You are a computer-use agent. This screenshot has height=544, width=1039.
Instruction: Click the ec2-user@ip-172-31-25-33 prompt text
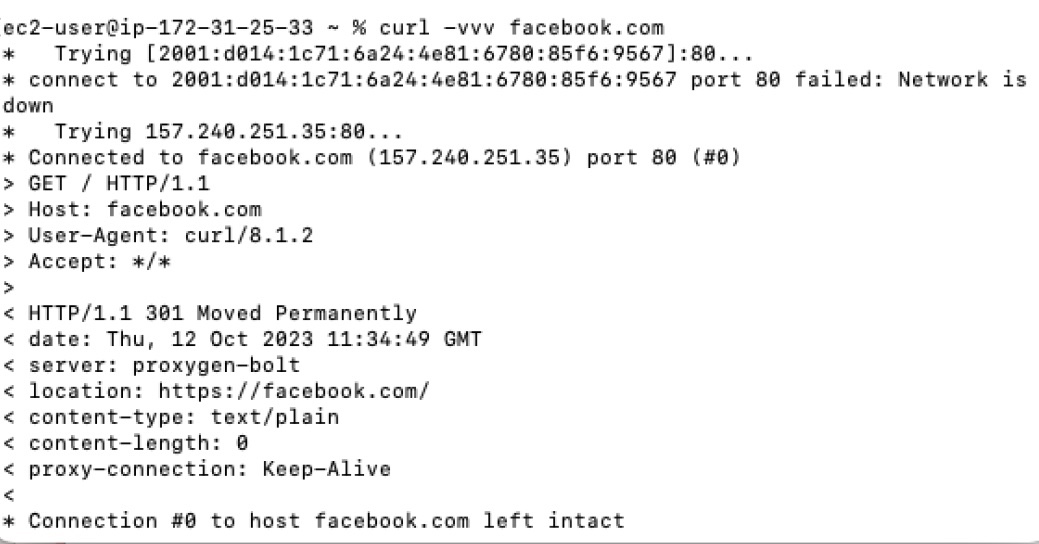tap(158, 28)
